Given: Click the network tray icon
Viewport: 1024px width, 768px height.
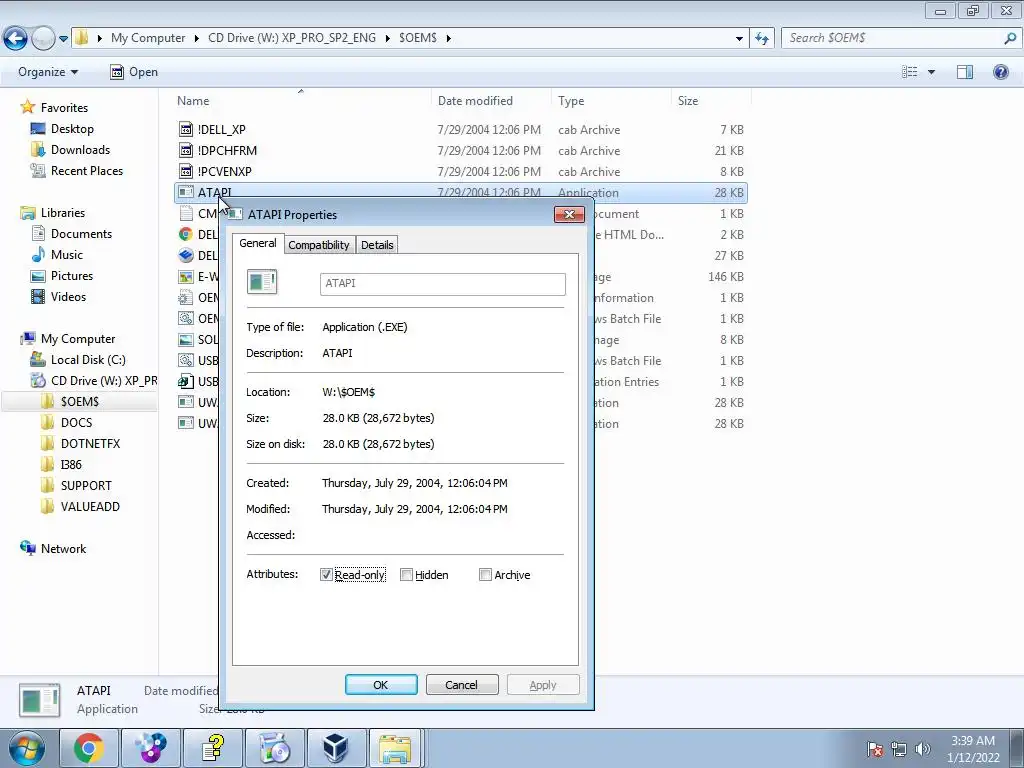Looking at the screenshot, I should pos(899,749).
